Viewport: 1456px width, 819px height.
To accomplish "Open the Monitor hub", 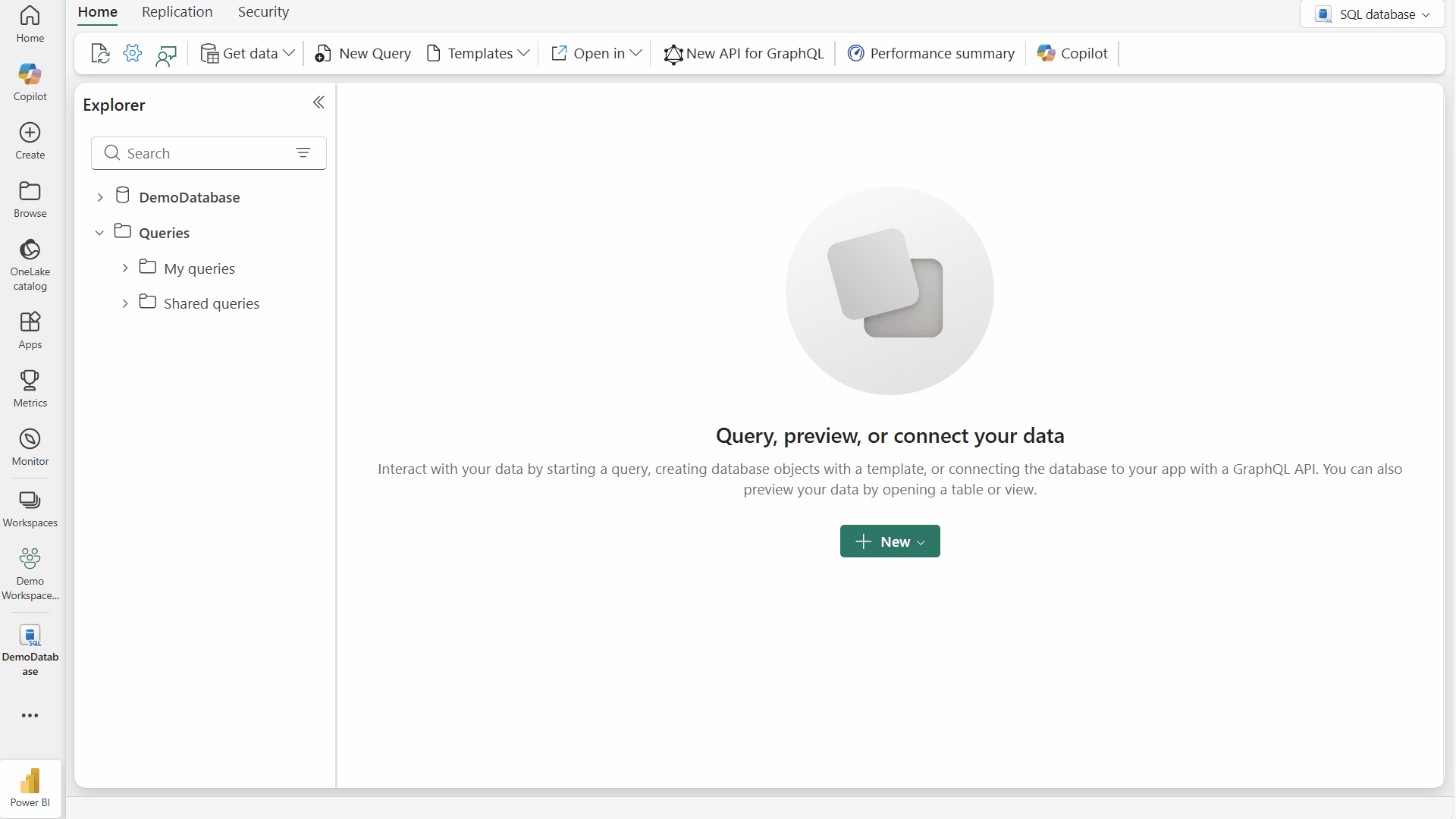I will click(30, 446).
